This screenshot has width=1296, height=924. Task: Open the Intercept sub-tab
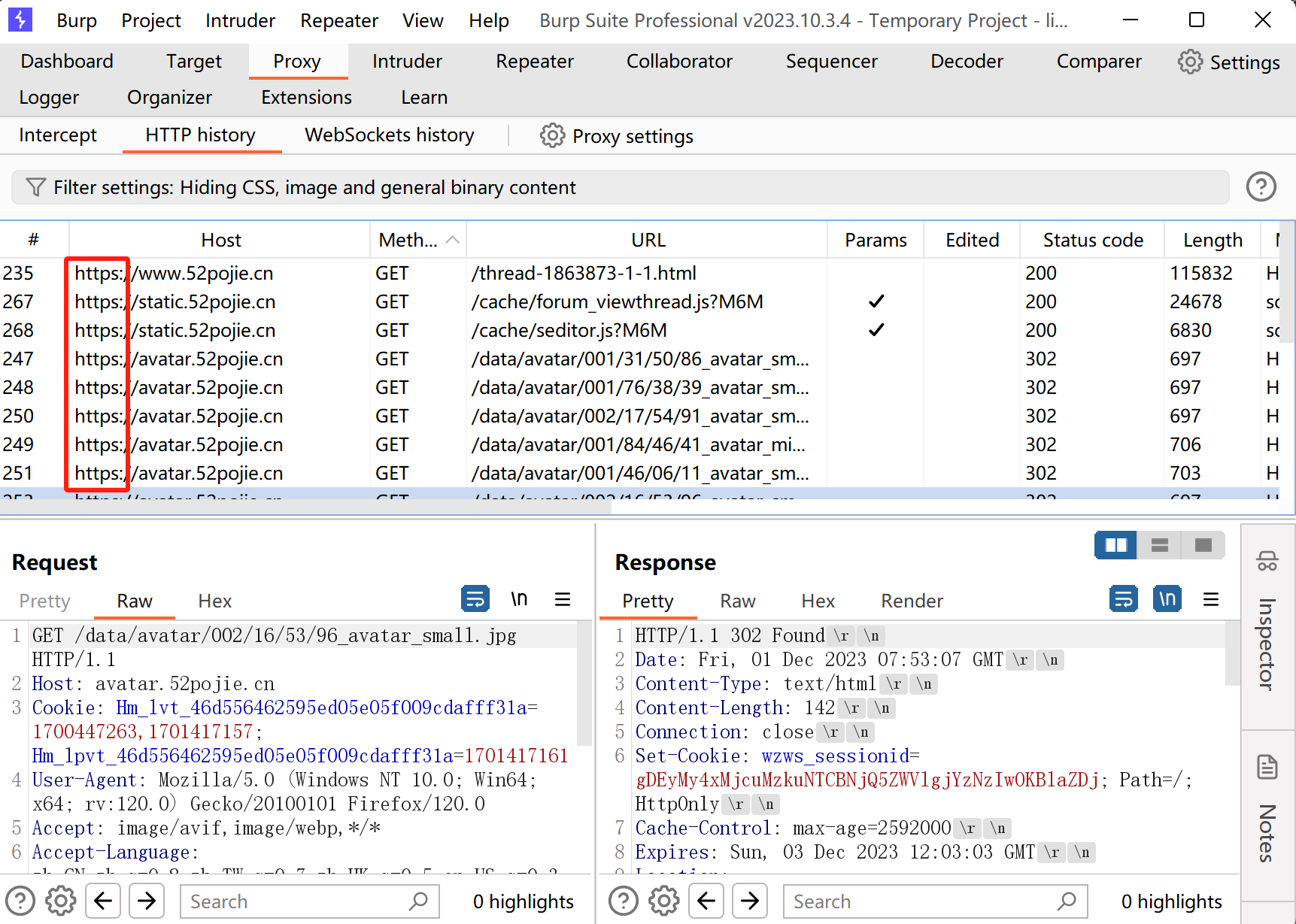58,135
